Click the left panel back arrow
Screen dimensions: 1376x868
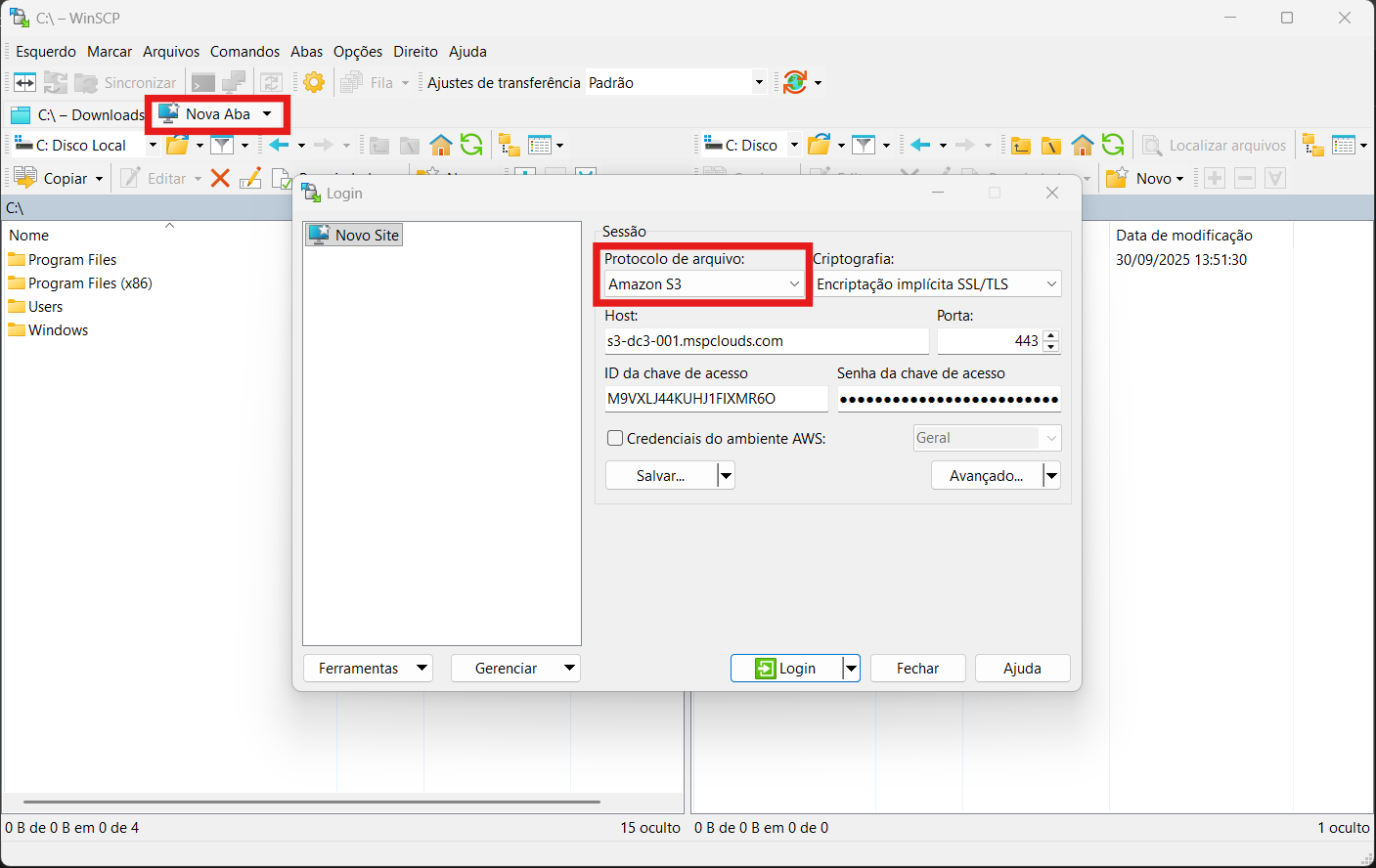[279, 146]
